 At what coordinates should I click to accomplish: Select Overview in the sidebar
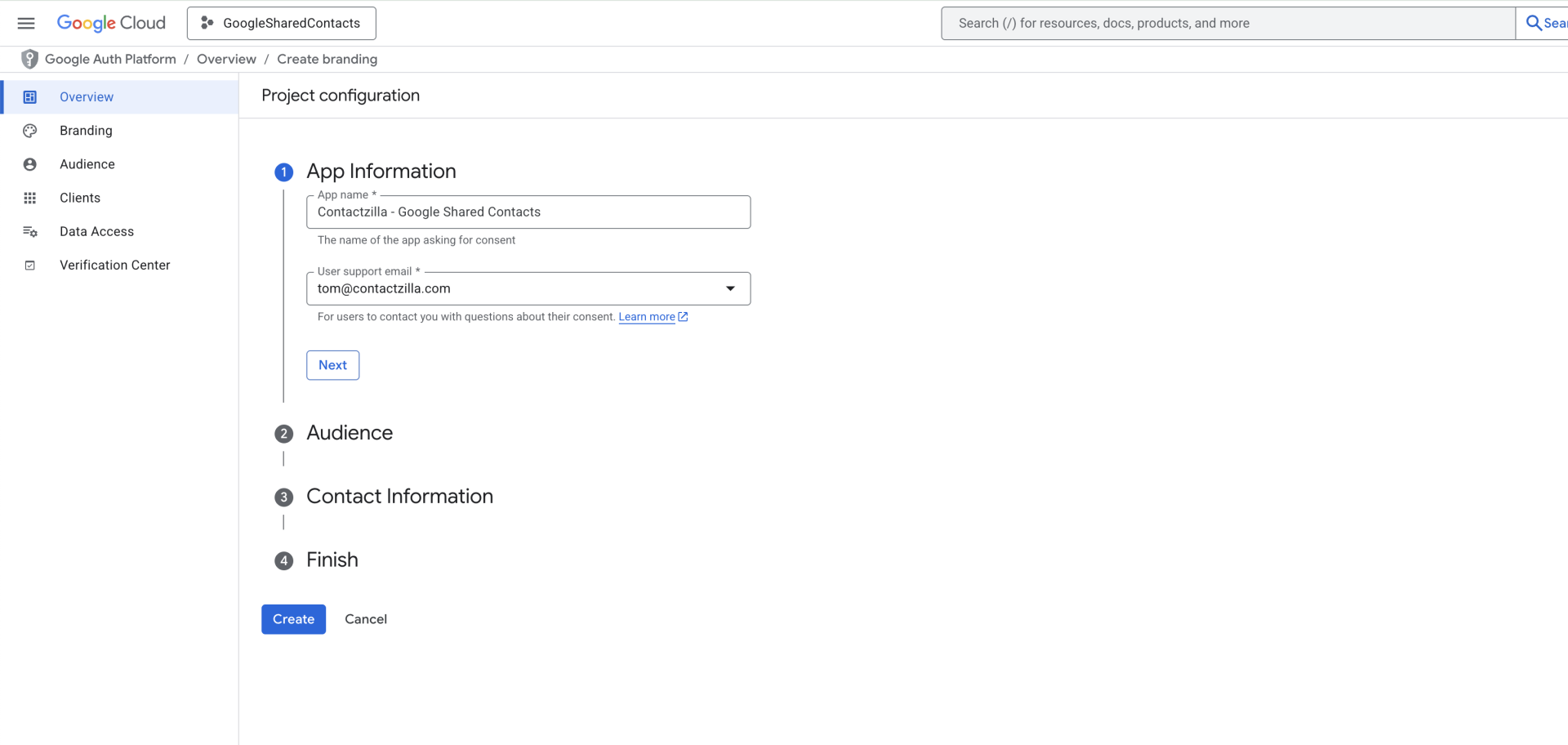coord(121,97)
